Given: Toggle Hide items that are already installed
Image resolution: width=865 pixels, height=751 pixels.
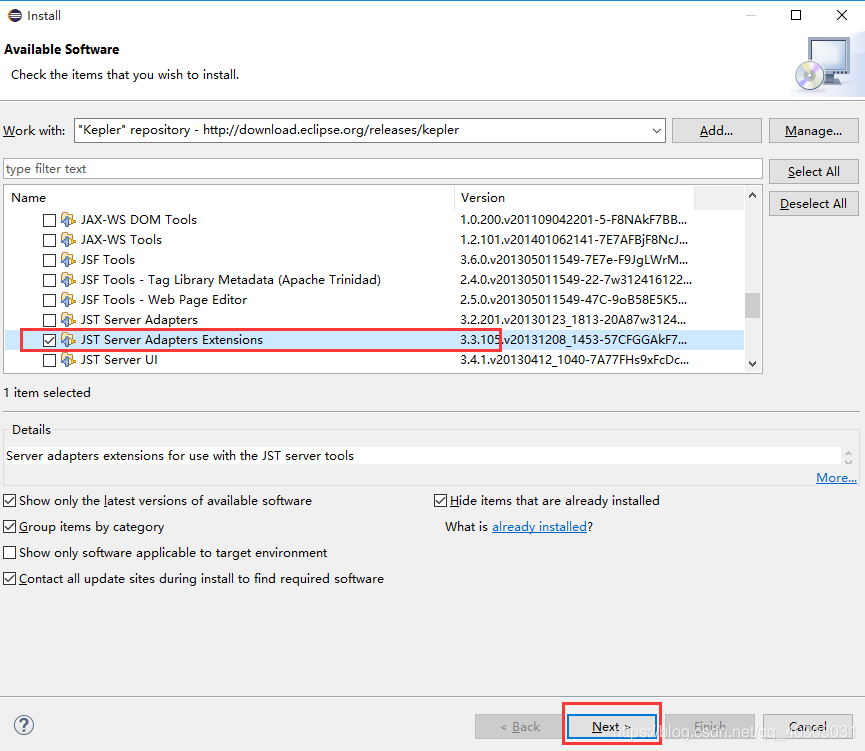Looking at the screenshot, I should click(x=440, y=500).
